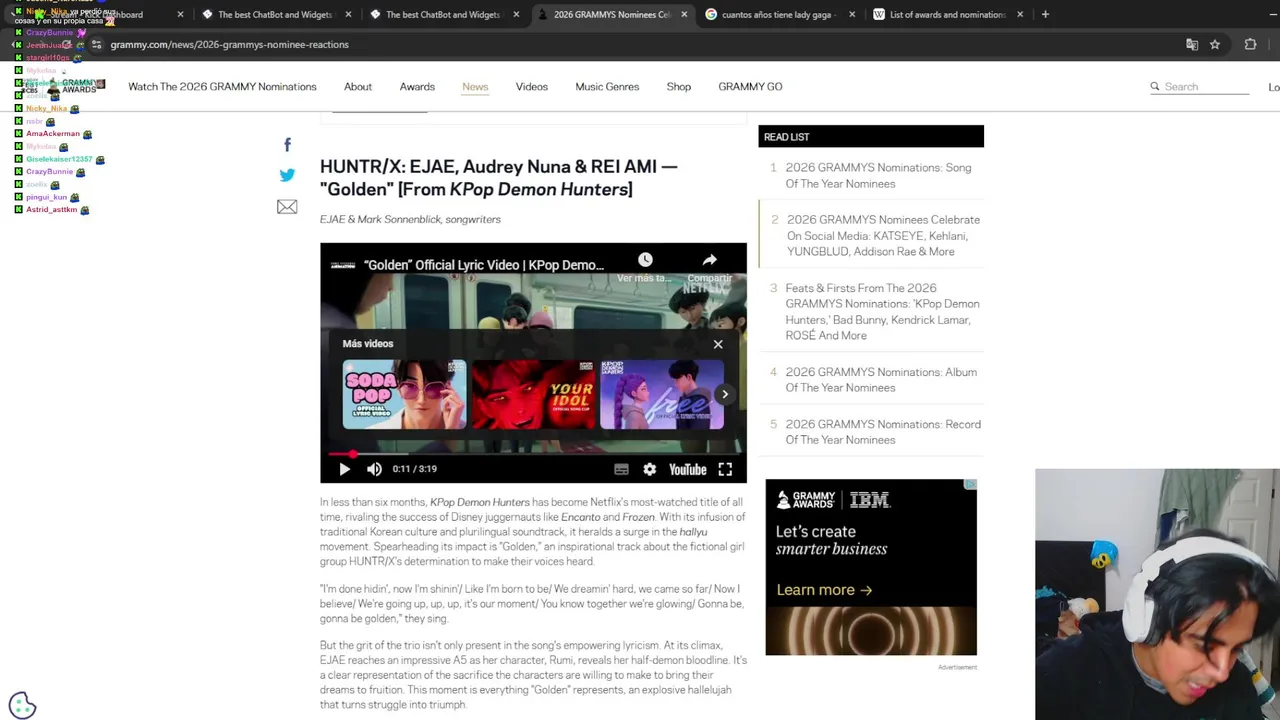
Task: Seek on the video progress bar
Action: [x=533, y=454]
